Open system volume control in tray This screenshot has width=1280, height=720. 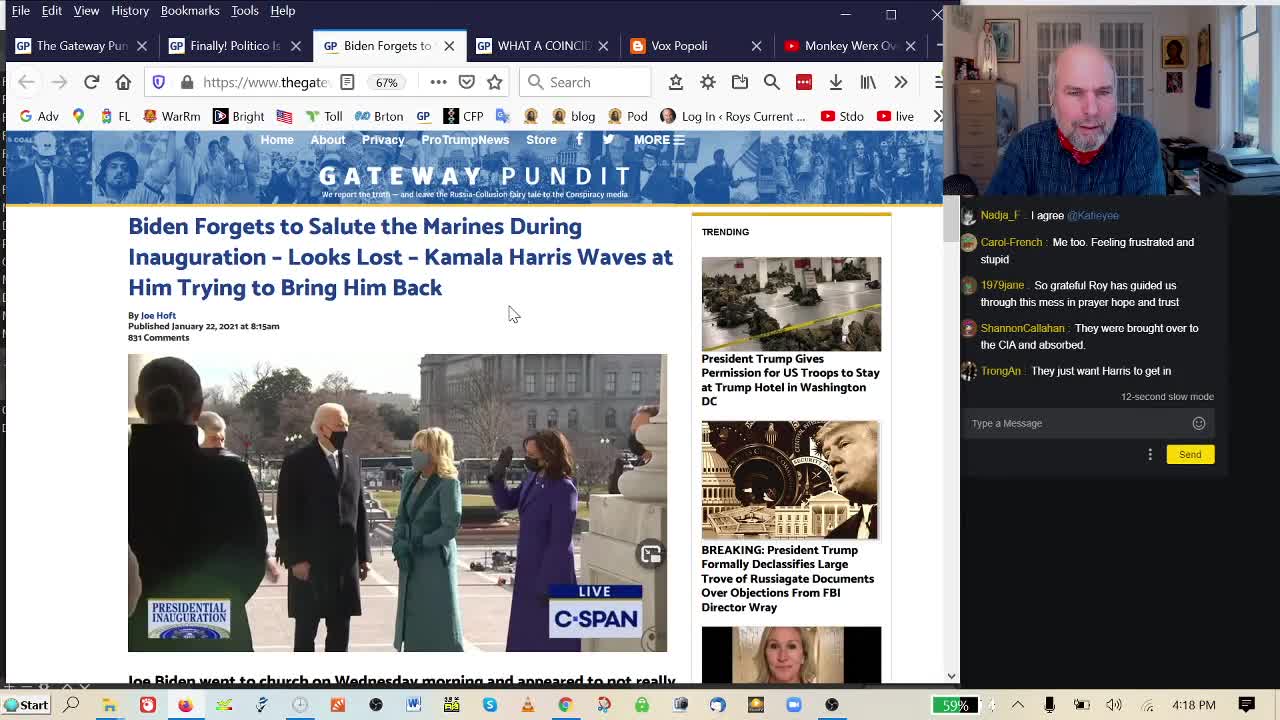pyautogui.click(x=1114, y=705)
